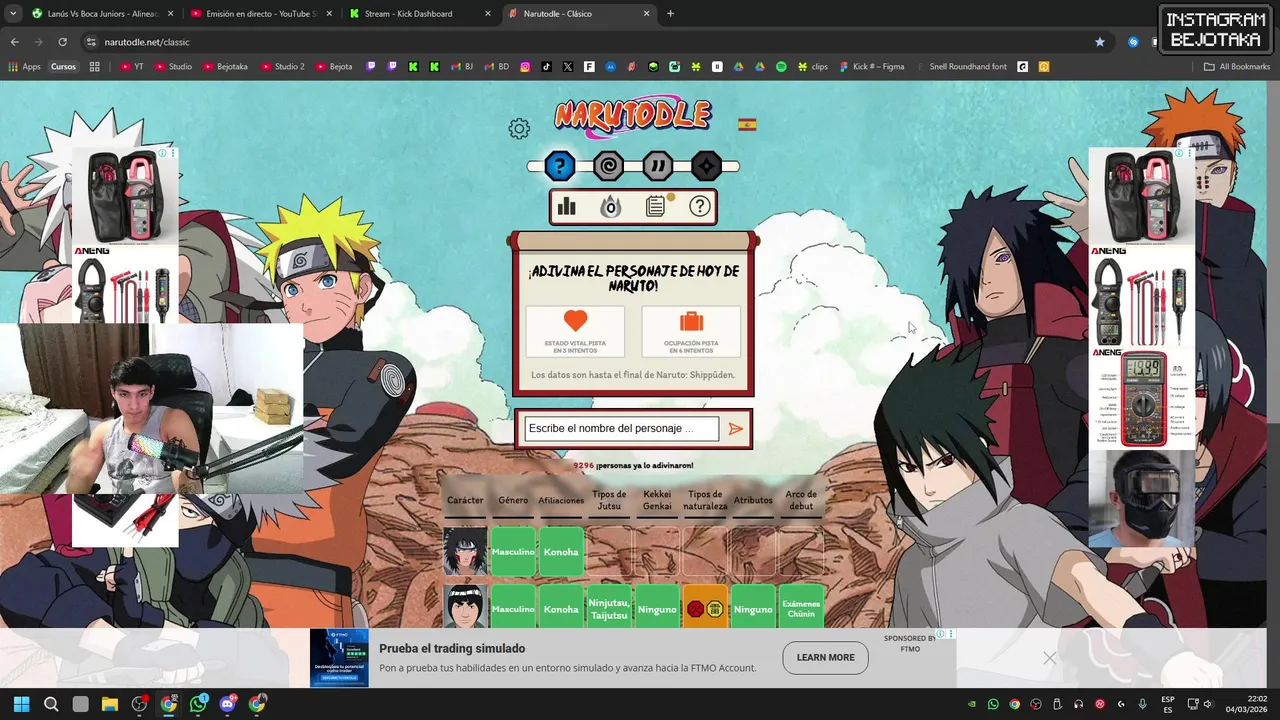Open the how-to-play question circle icon
This screenshot has height=720, width=1280.
click(x=700, y=206)
